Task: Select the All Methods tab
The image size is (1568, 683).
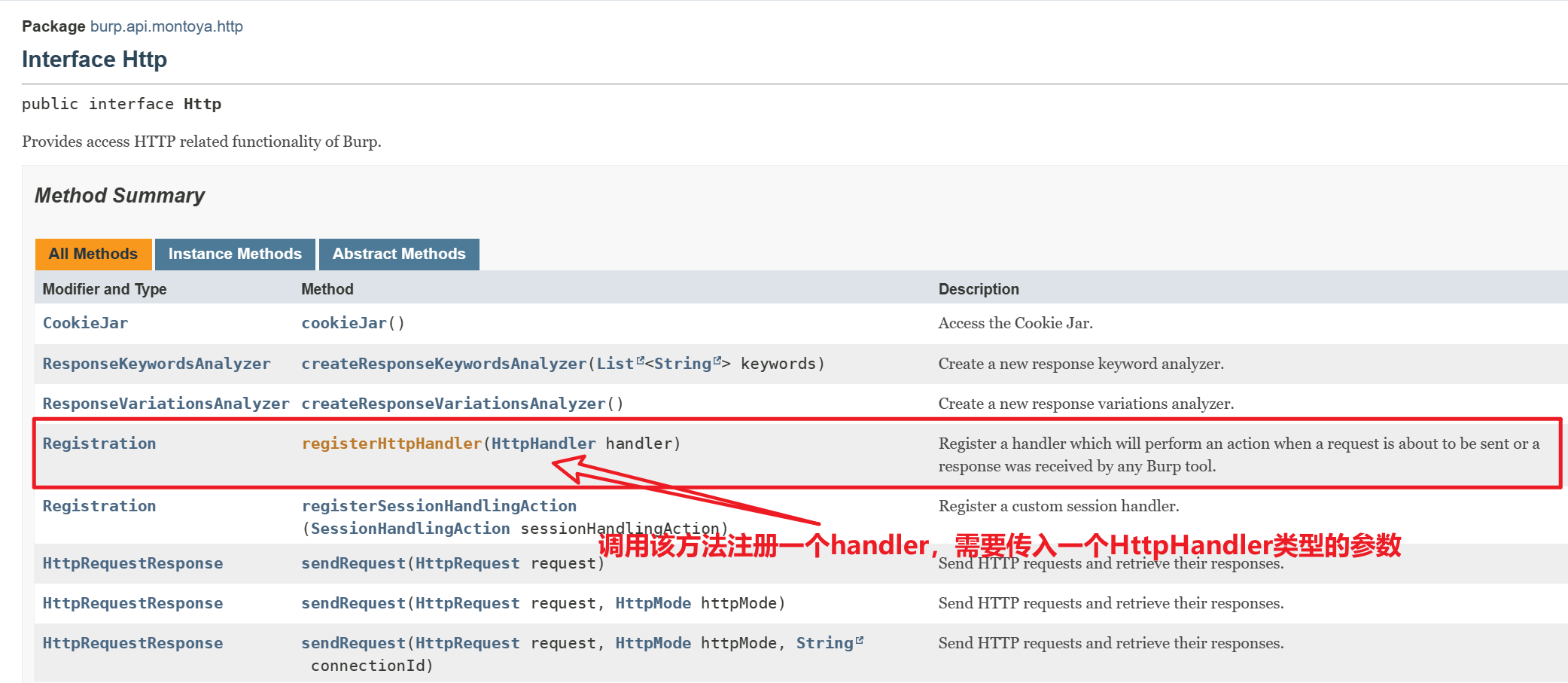Action: pyautogui.click(x=93, y=254)
